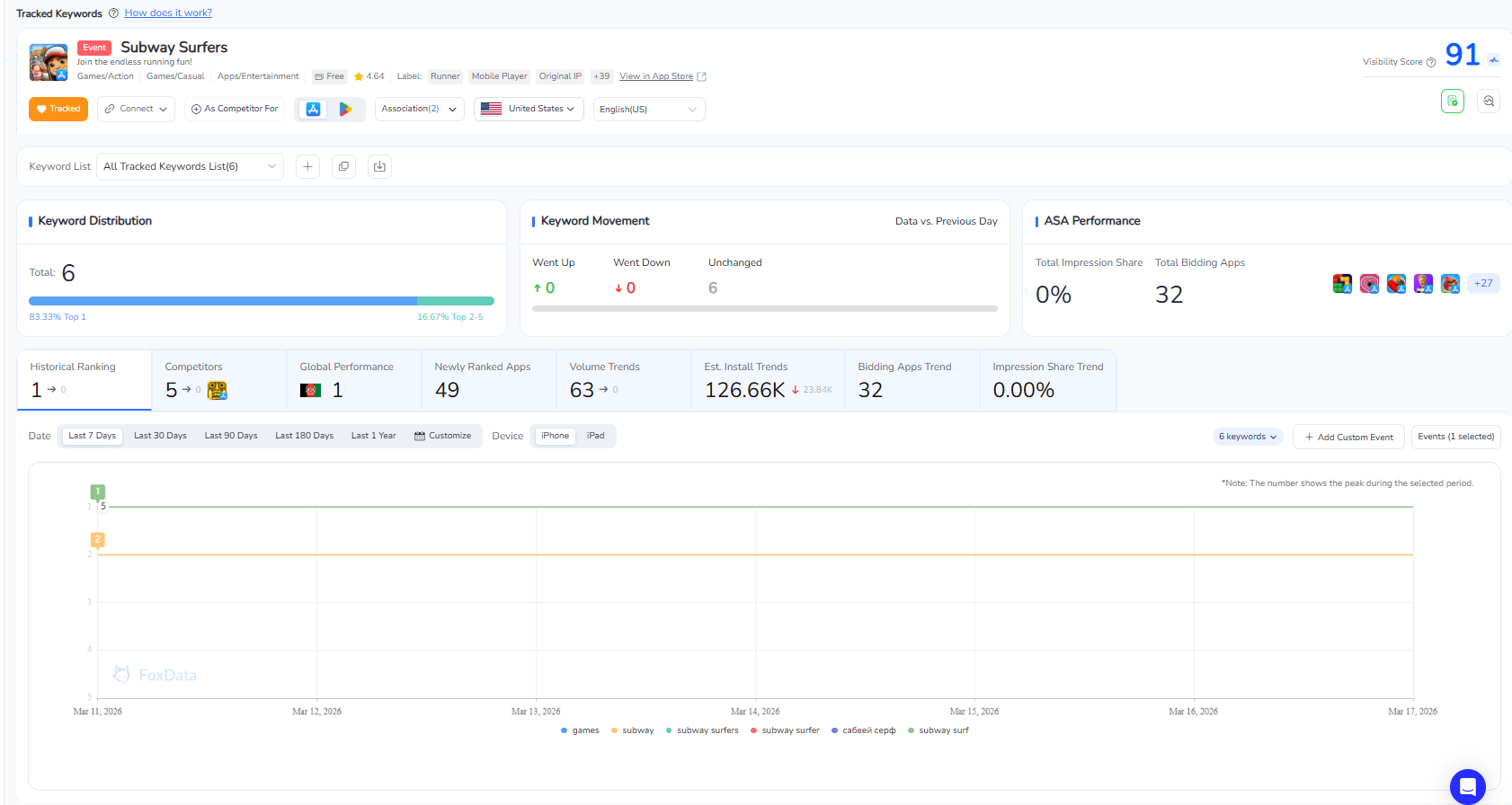The height and width of the screenshot is (805, 1512).
Task: Open the Est. Install Trends tab
Action: pos(767,380)
